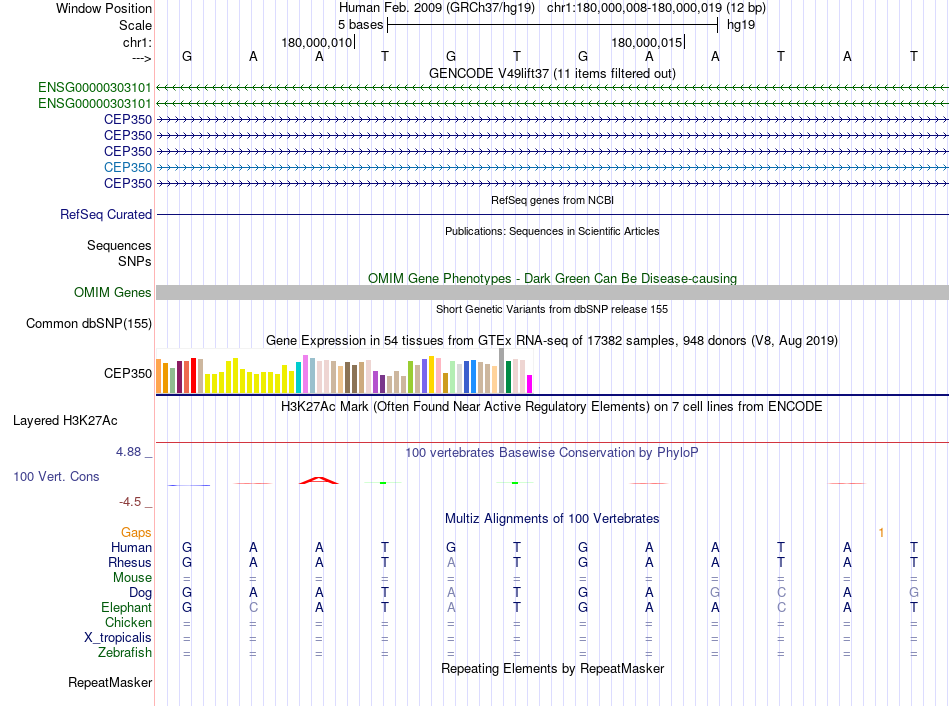950x706 pixels.
Task: Click the Multiz Alignments of 100 Vertebrates title
Action: [x=552, y=519]
